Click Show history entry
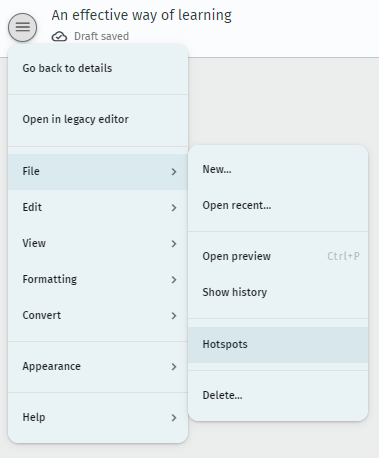379x458 pixels. tap(278, 292)
